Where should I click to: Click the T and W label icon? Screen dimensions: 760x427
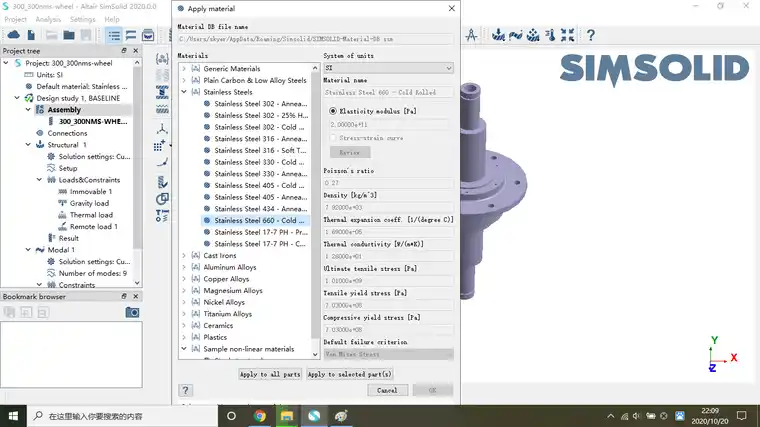pyautogui.click(x=162, y=216)
